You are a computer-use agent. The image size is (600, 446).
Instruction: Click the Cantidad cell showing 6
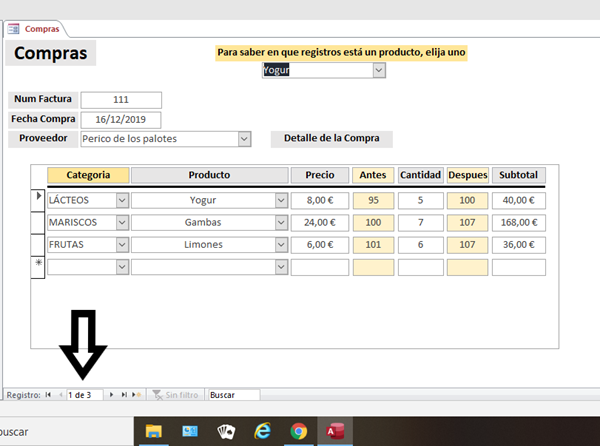(421, 245)
